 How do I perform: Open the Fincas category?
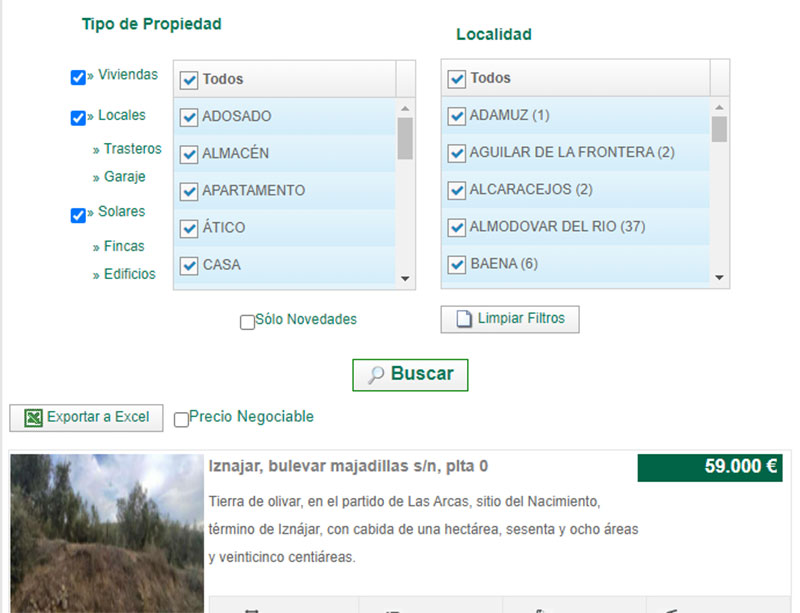[124, 246]
